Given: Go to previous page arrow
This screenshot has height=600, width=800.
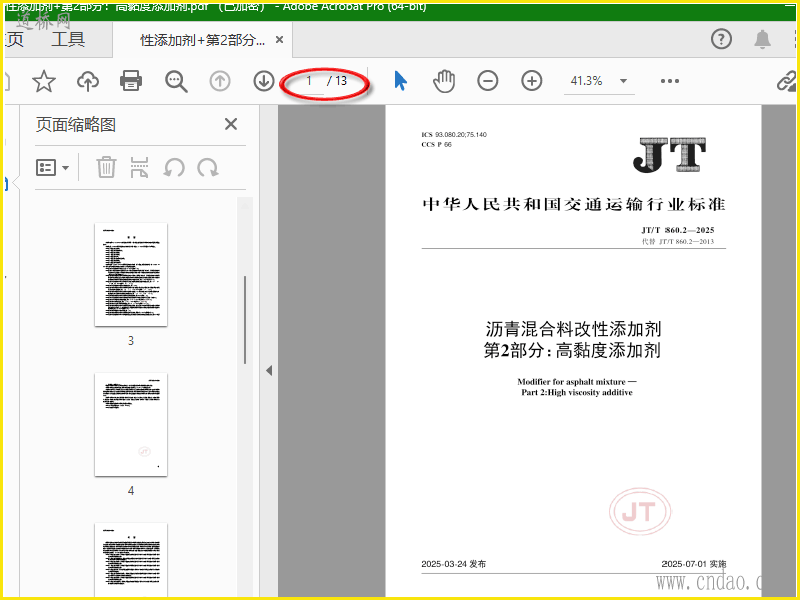Looking at the screenshot, I should click(220, 81).
